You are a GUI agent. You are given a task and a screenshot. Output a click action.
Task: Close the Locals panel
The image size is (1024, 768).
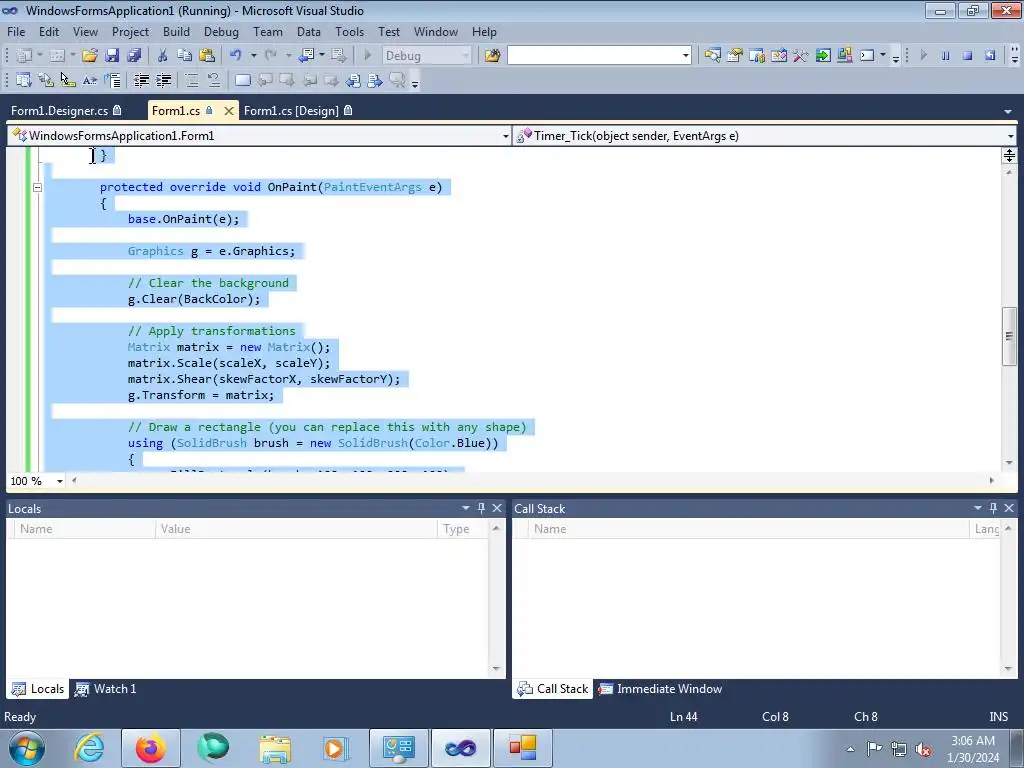(x=497, y=508)
